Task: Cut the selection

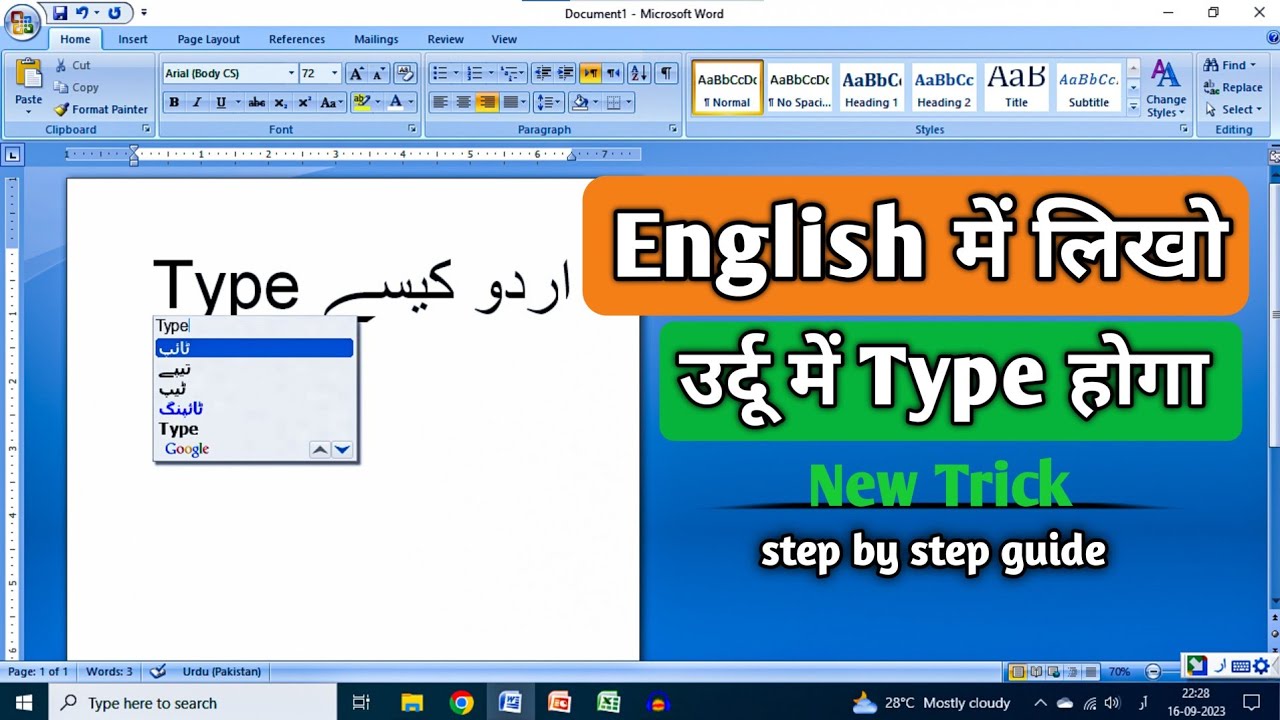Action: 73,65
